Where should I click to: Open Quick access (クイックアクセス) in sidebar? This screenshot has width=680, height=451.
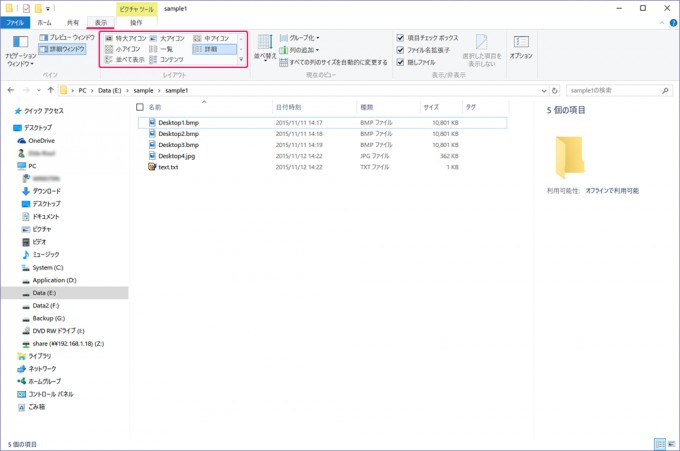[x=39, y=111]
